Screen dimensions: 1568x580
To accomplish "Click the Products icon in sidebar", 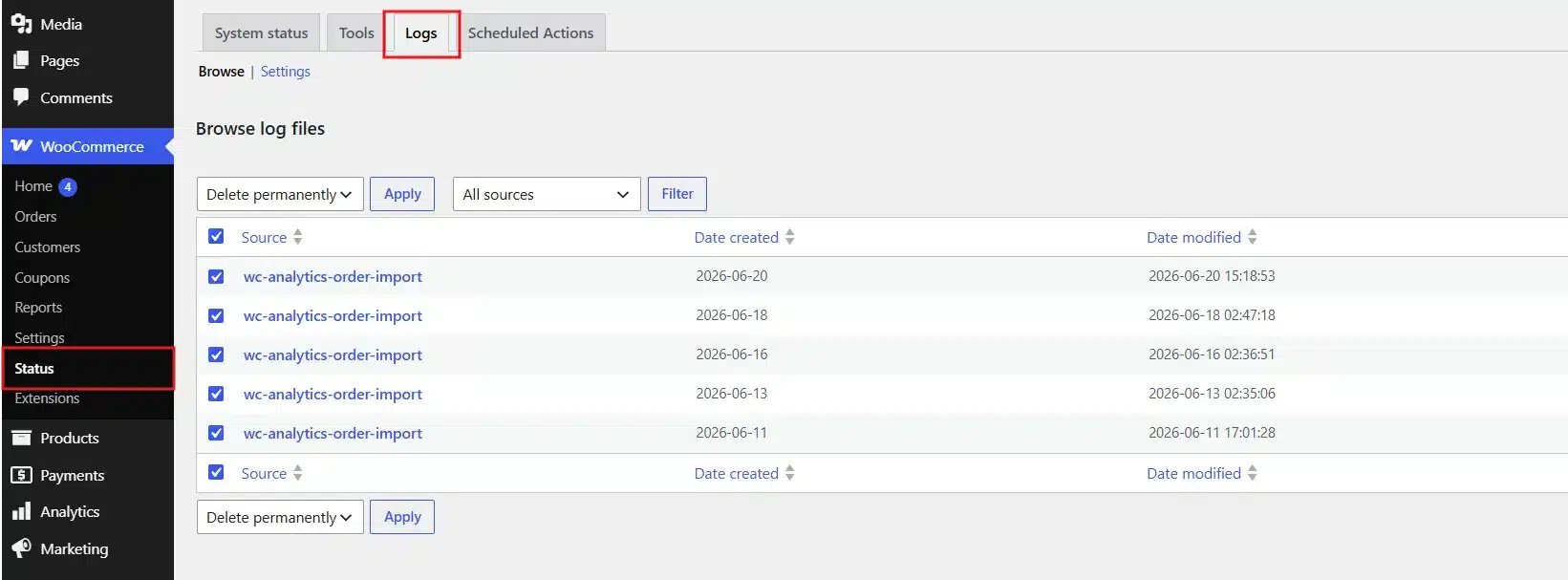I will point(21,438).
